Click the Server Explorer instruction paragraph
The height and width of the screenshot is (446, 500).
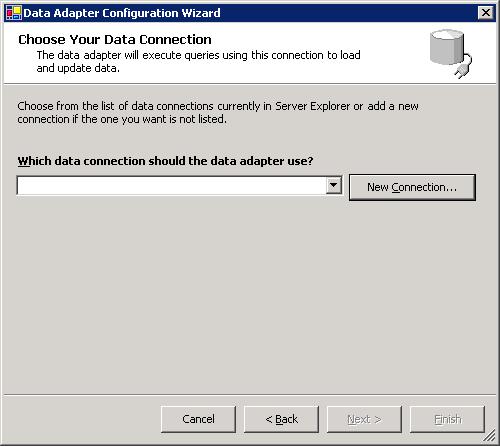click(x=218, y=112)
